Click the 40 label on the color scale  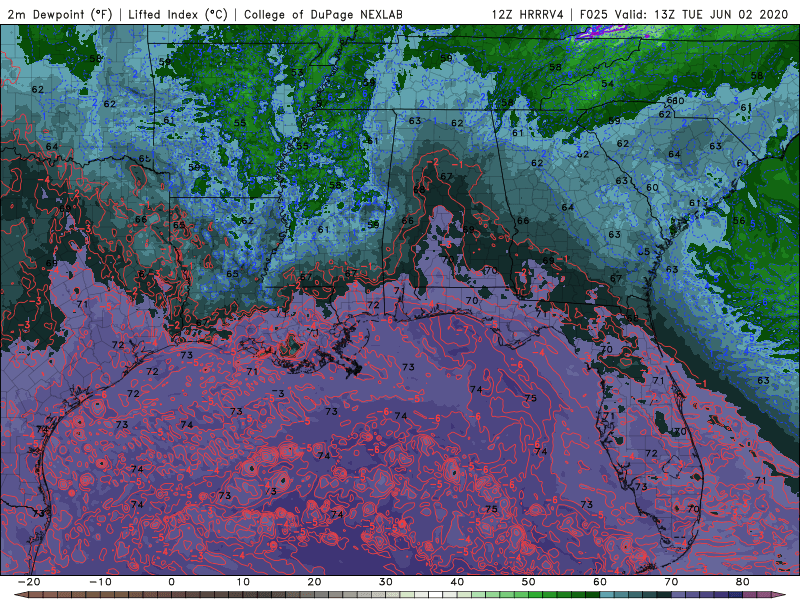click(x=457, y=582)
